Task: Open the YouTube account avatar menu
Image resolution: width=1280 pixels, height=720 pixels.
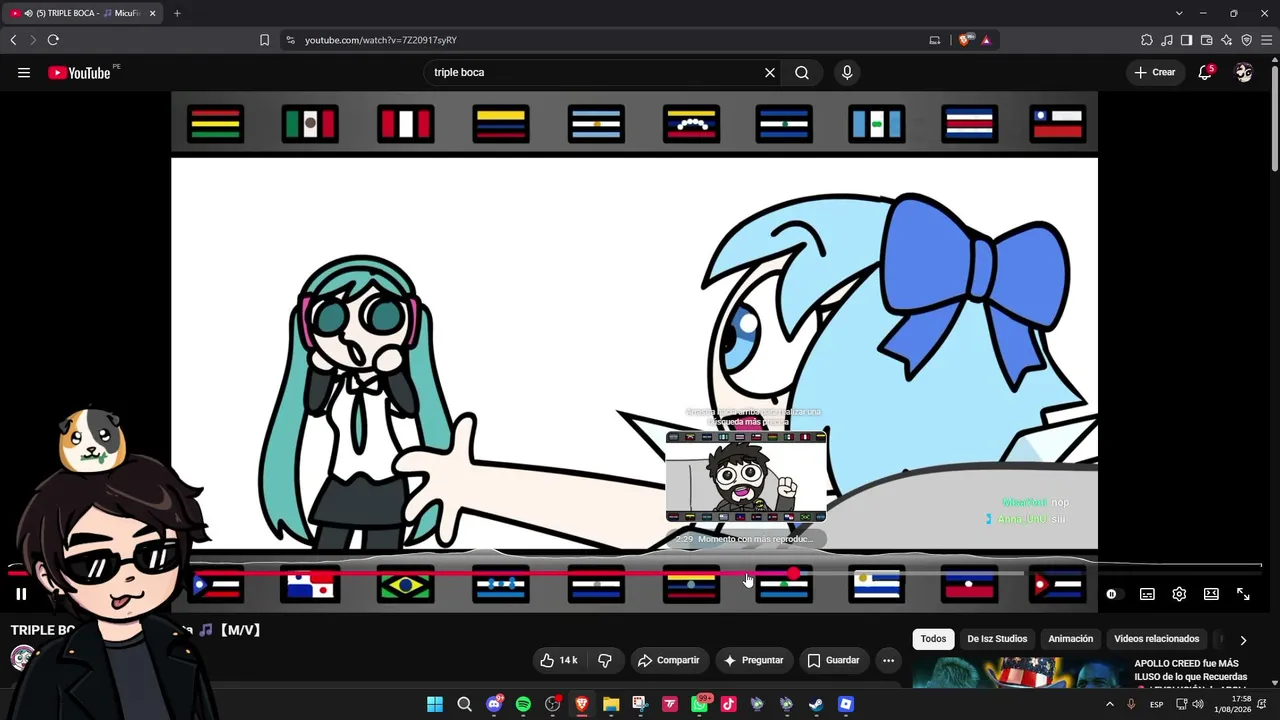Action: click(x=1244, y=72)
